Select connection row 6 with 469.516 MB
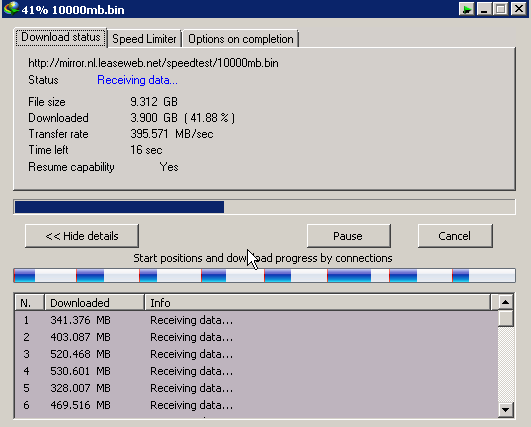531x427 pixels. coord(256,405)
